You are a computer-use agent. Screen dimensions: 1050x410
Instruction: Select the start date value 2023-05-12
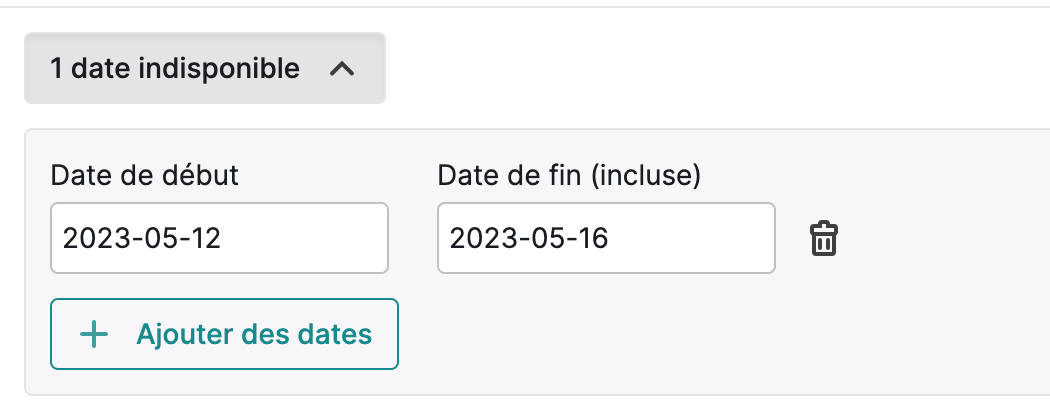(142, 238)
